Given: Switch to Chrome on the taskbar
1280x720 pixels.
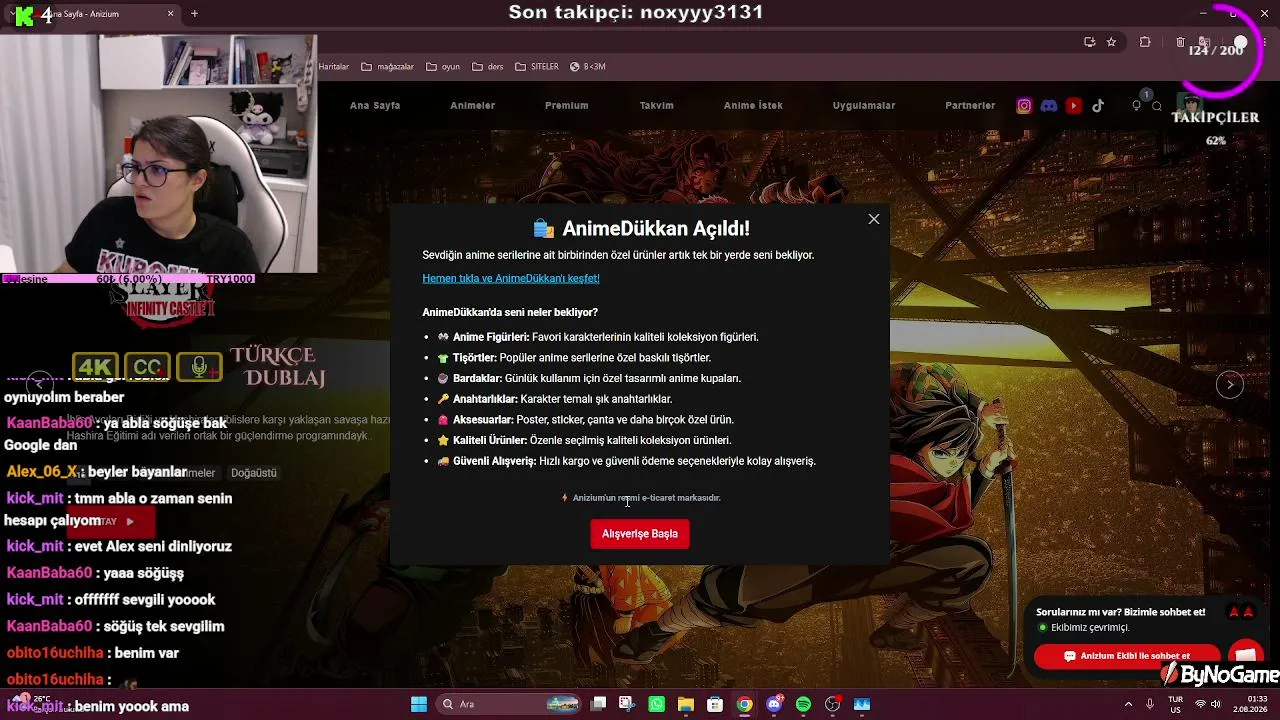Looking at the screenshot, I should click(x=744, y=704).
